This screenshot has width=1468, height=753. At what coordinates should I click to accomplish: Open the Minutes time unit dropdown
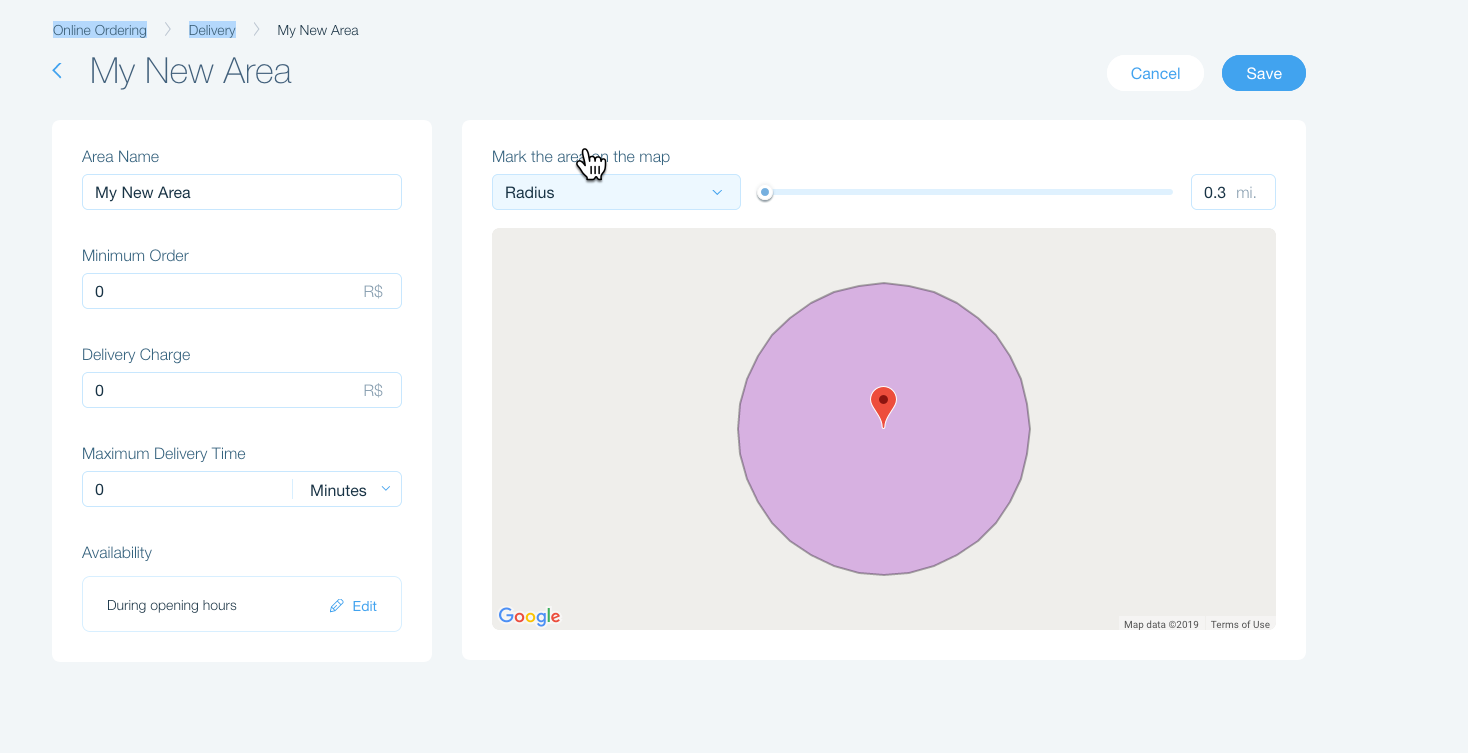347,490
